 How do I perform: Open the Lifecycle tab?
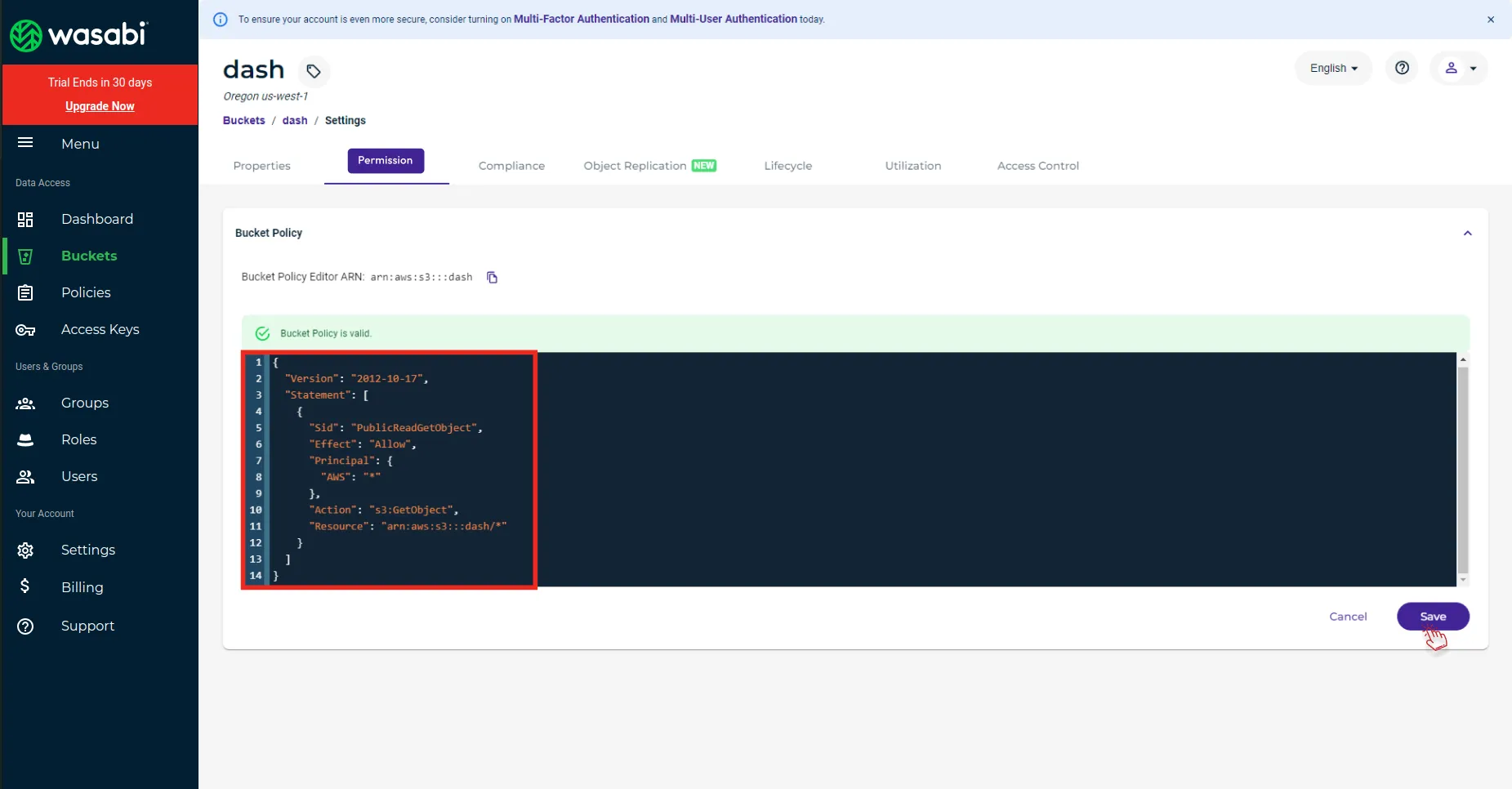click(x=788, y=166)
